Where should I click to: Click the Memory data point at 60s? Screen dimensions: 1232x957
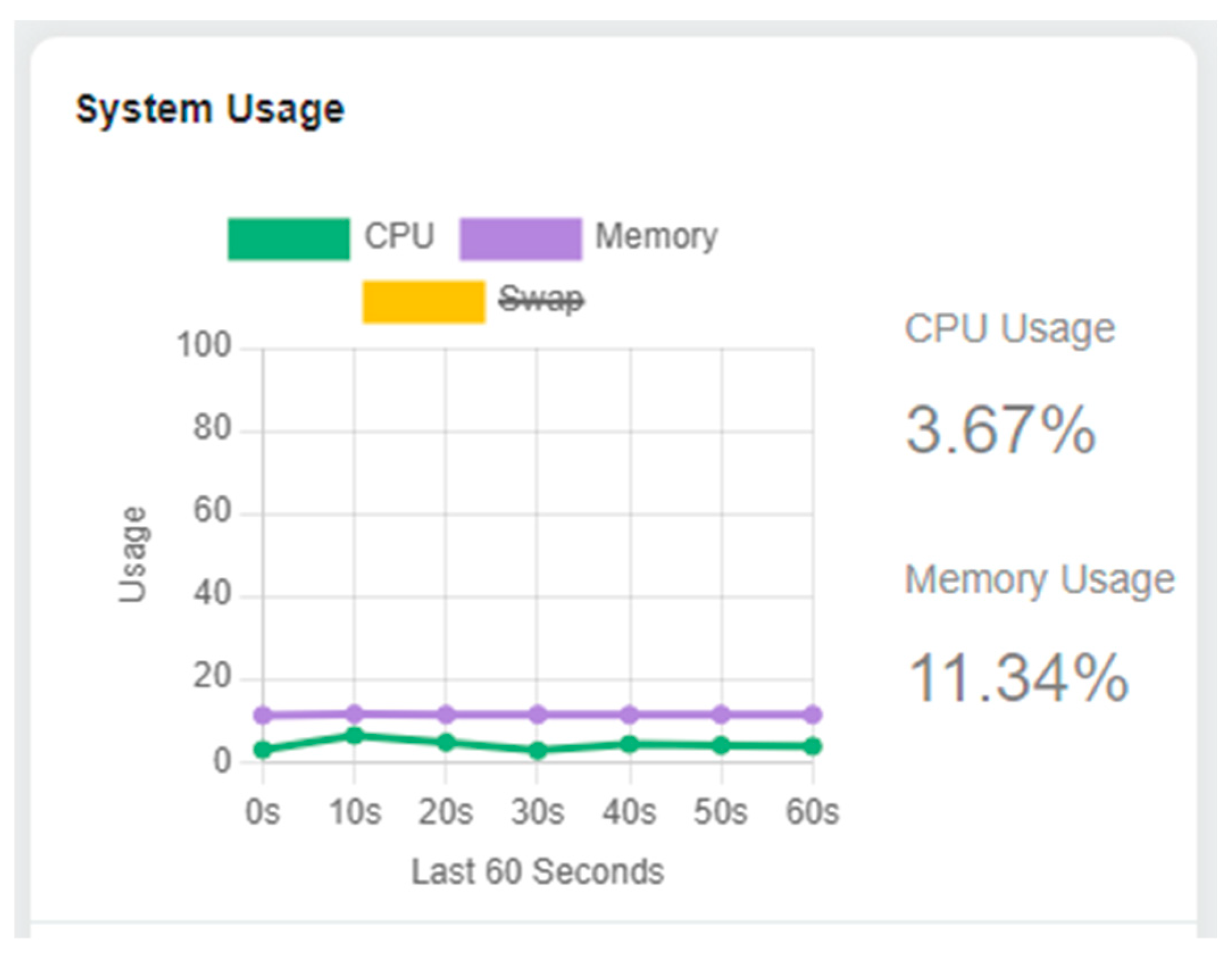coord(813,714)
